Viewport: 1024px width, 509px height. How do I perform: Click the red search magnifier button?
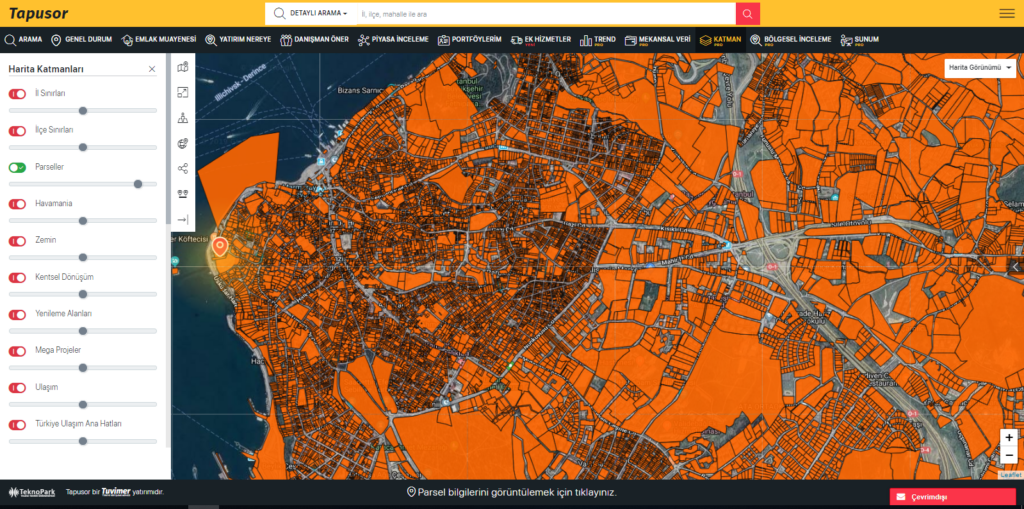(747, 14)
